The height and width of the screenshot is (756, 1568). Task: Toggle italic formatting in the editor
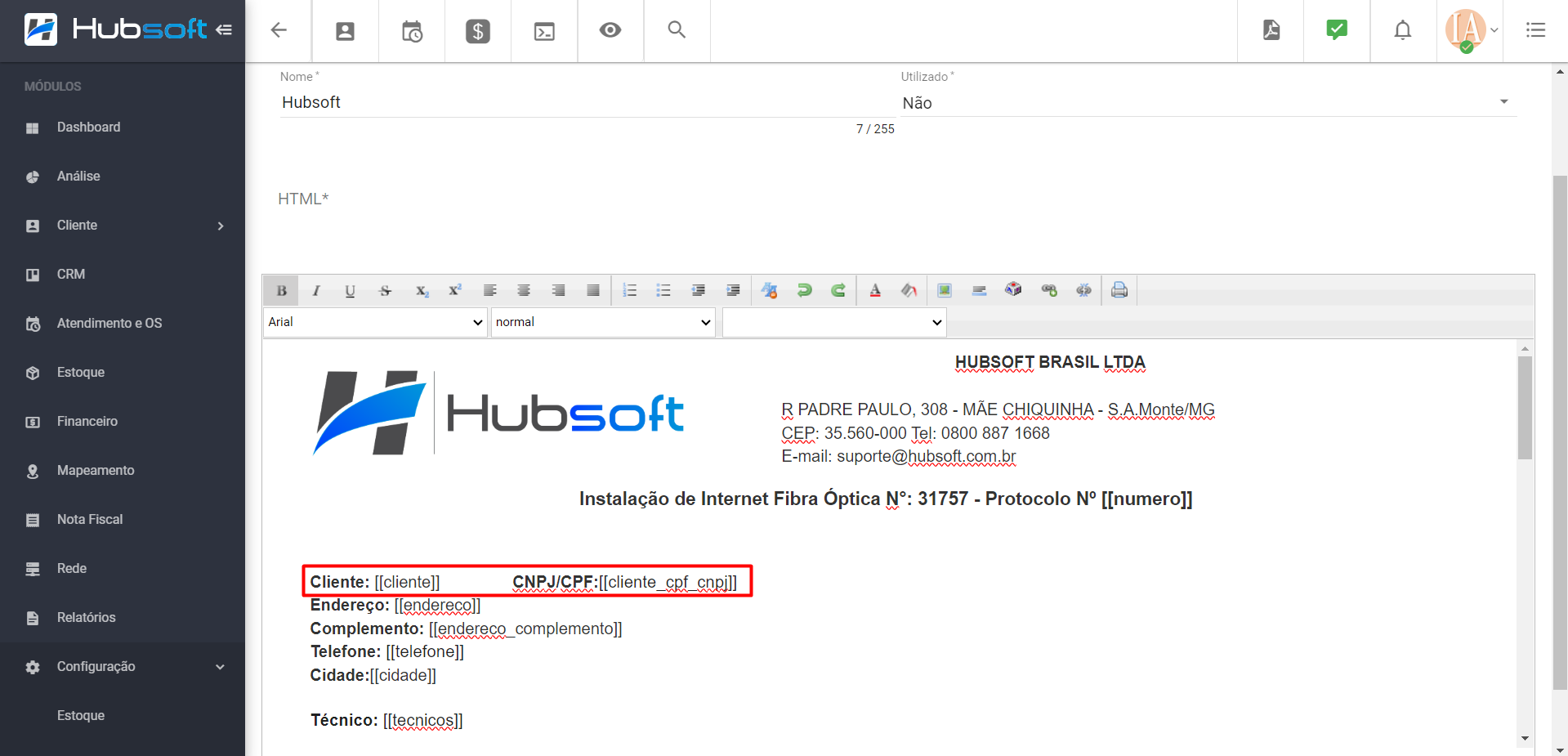tap(316, 290)
